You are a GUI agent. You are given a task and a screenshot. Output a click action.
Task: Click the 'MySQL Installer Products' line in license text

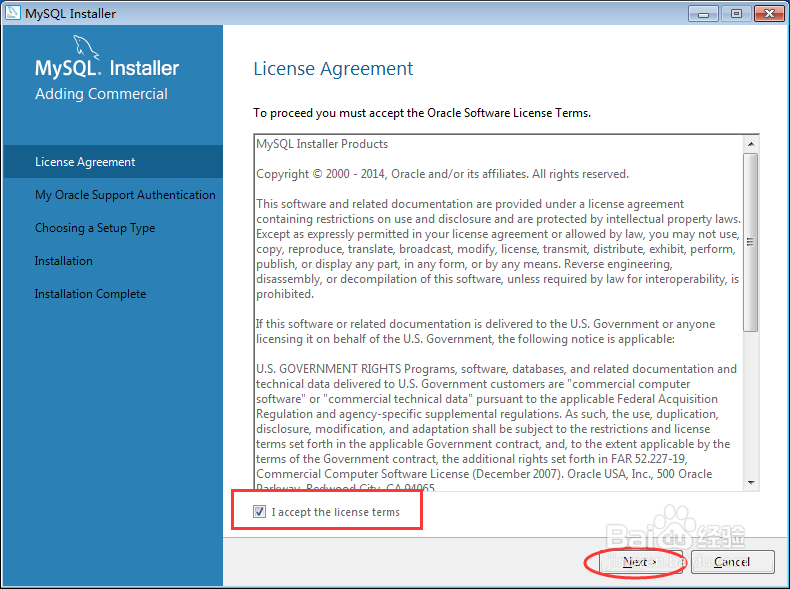pyautogui.click(x=322, y=144)
